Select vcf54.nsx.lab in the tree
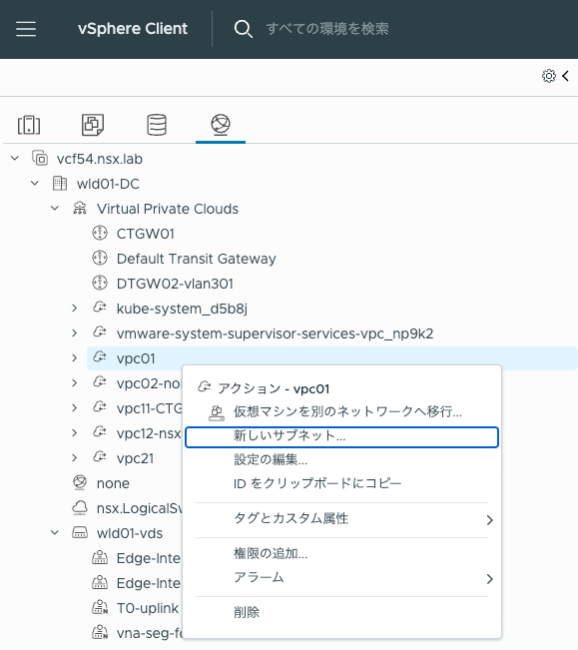Image resolution: width=578 pixels, height=650 pixels. pos(100,159)
